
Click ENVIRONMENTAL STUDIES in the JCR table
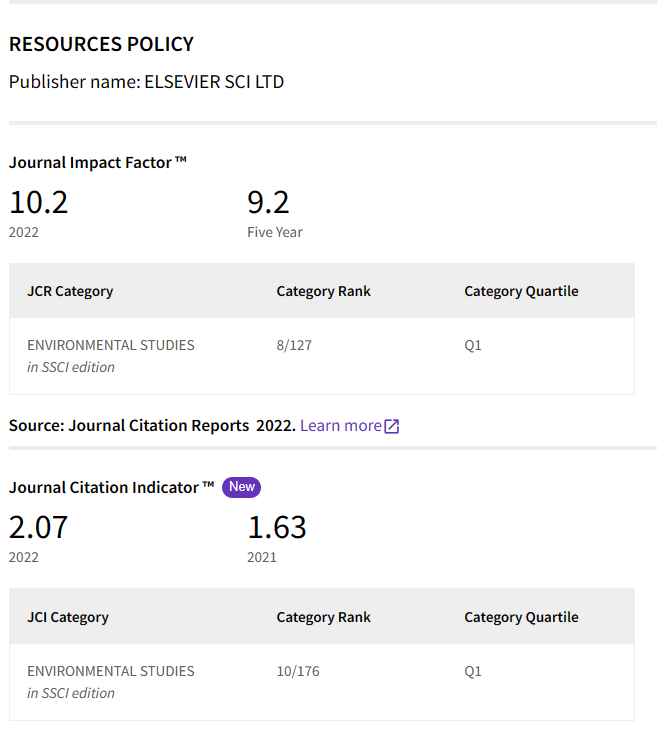coord(111,345)
